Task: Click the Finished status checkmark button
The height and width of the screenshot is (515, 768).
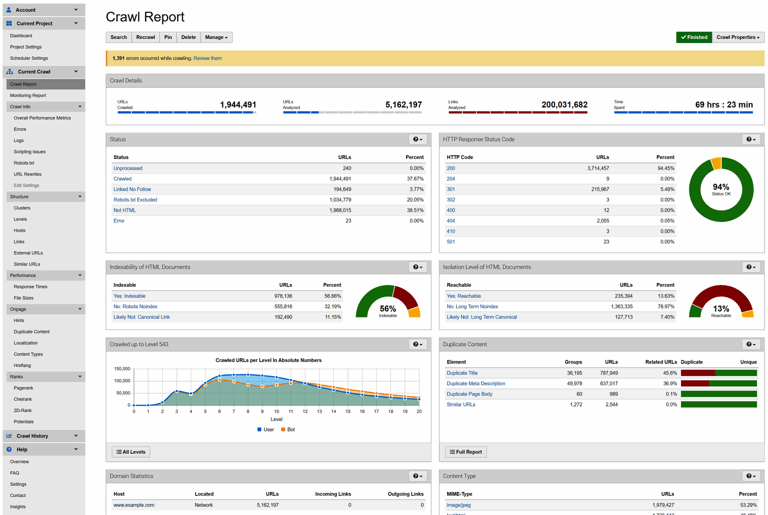Action: [x=694, y=37]
